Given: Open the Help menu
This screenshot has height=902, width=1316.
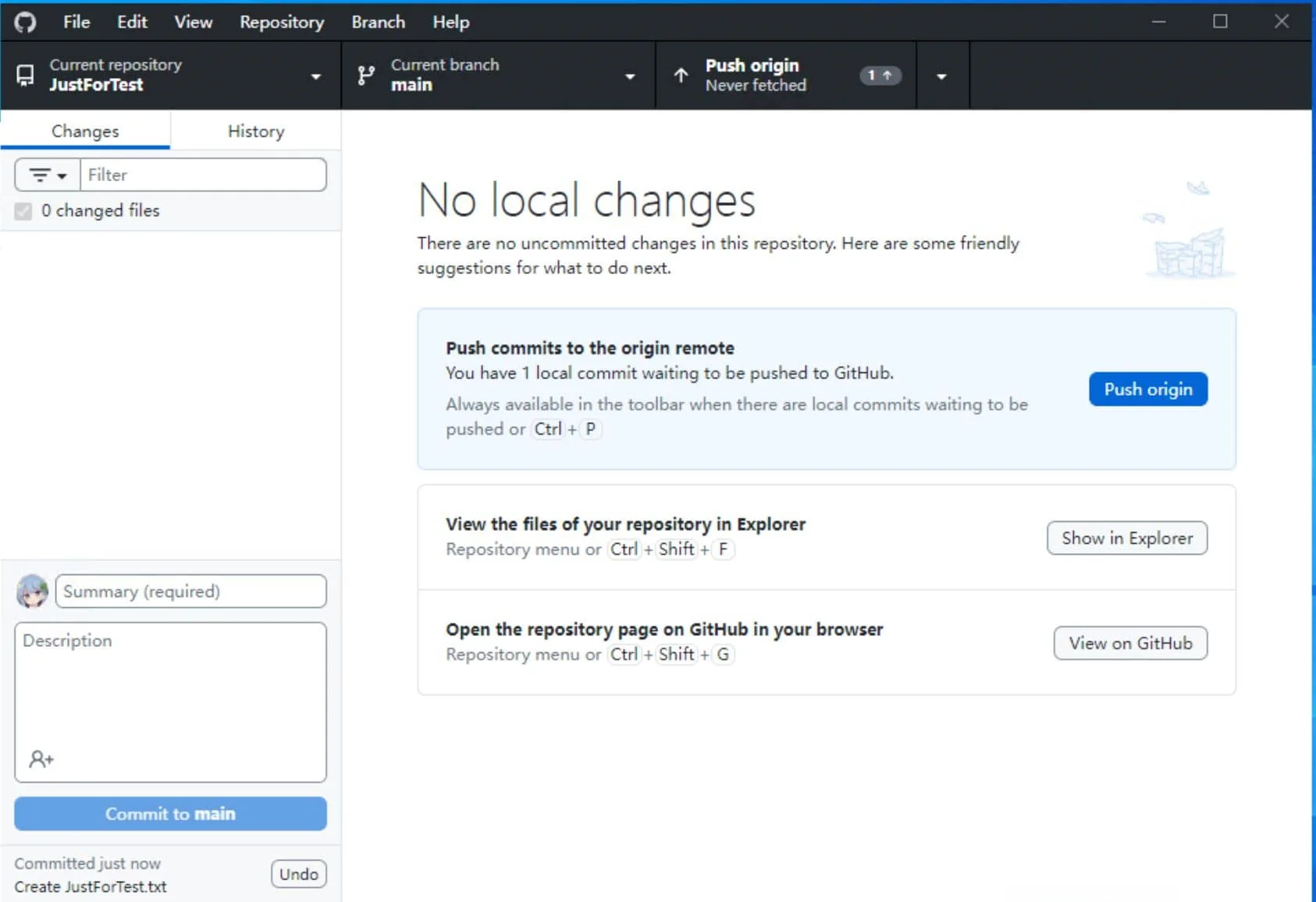Looking at the screenshot, I should pos(451,22).
